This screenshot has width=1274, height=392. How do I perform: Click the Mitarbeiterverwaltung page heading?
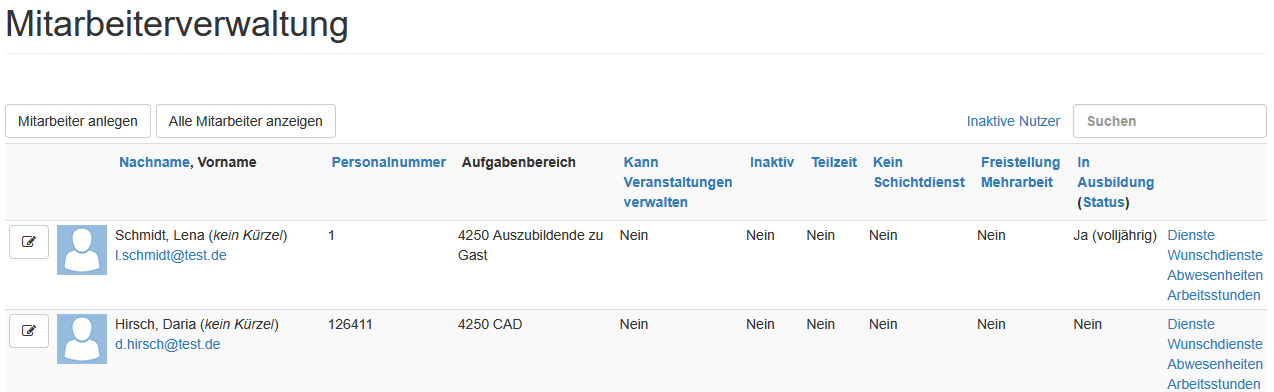click(x=177, y=24)
